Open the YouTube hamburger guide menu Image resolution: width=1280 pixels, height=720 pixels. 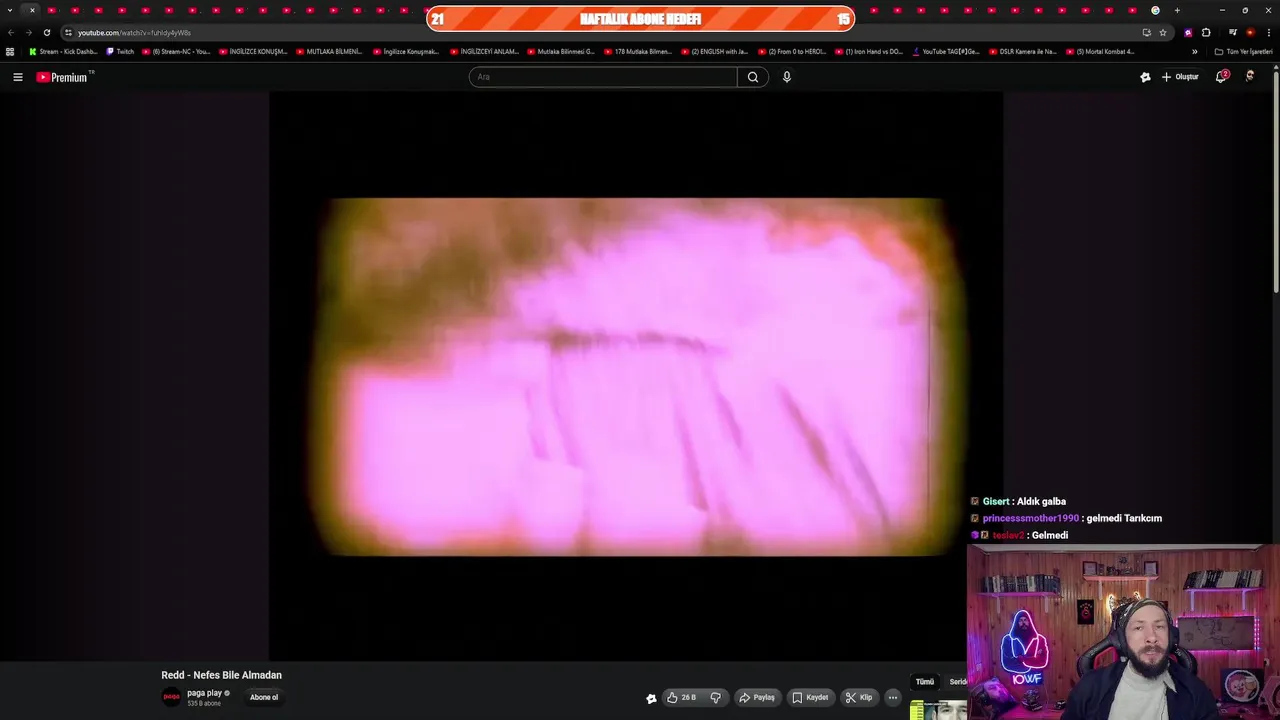click(x=17, y=77)
